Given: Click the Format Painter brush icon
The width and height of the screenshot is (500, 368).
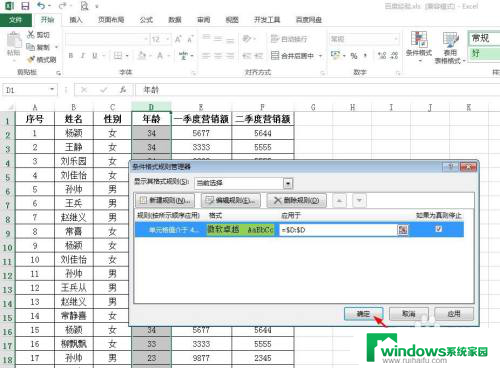Looking at the screenshot, I should click(x=31, y=60).
